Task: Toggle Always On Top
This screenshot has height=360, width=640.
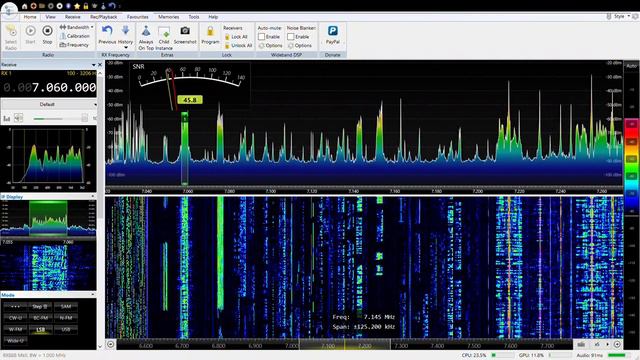Action: (x=146, y=38)
